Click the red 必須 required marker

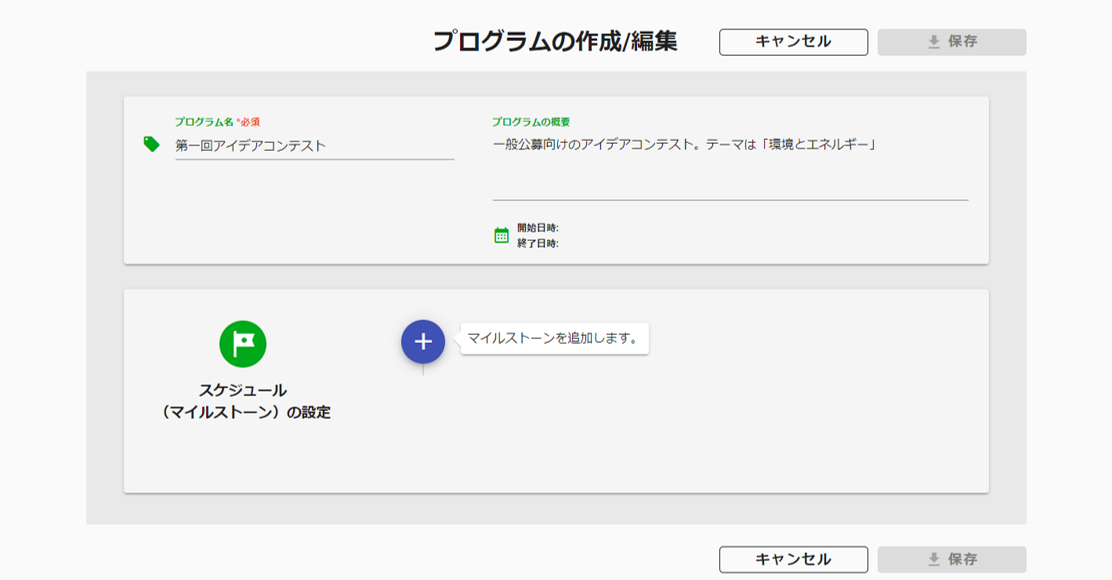[248, 122]
